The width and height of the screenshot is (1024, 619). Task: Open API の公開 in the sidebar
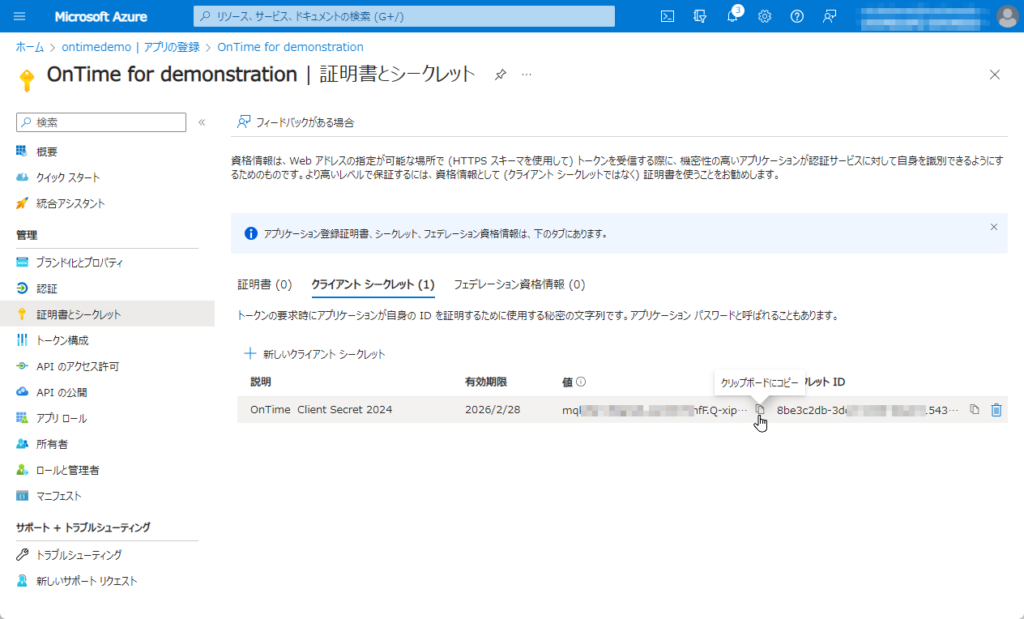(x=62, y=392)
